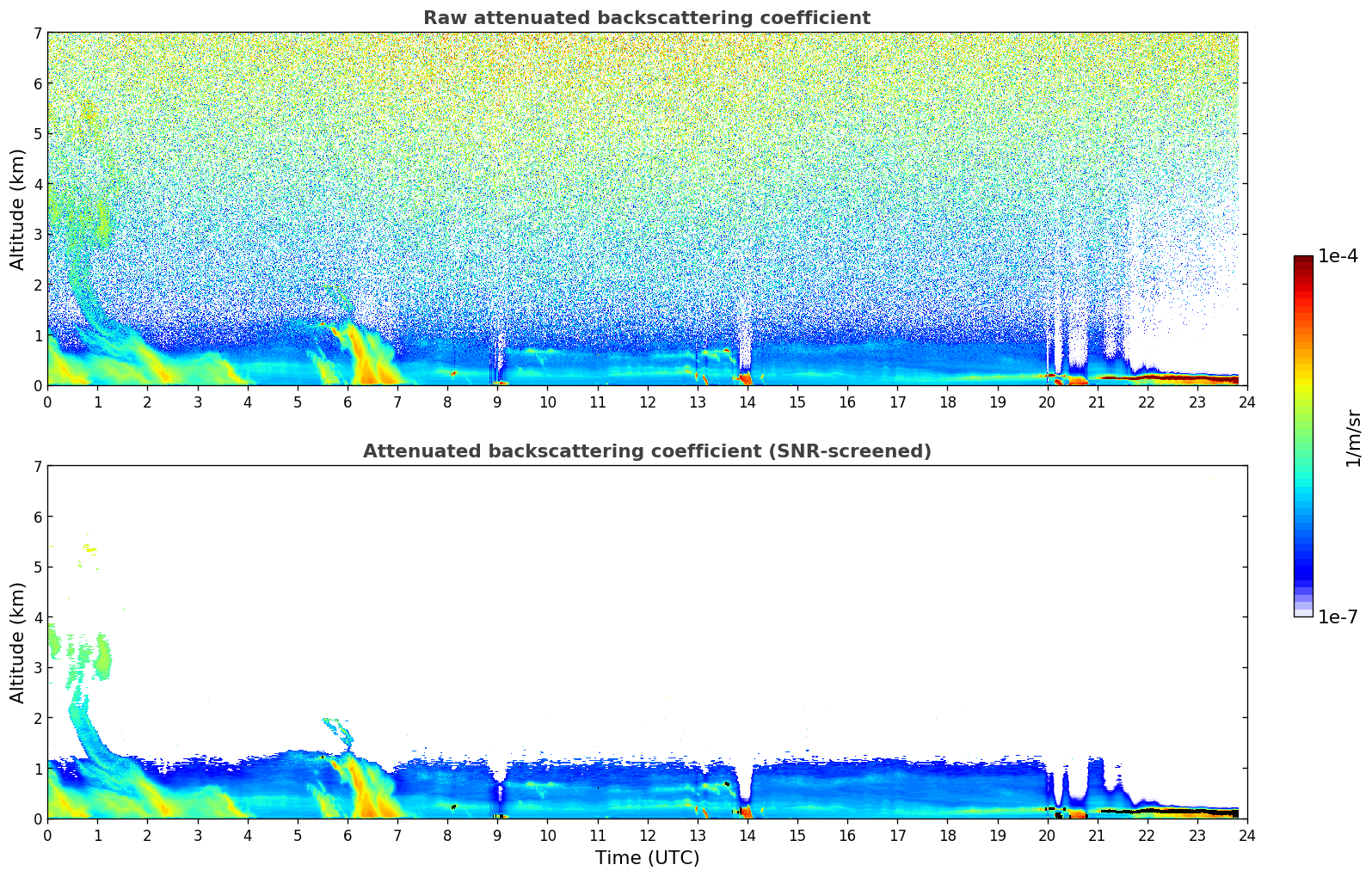Click the green cloud near 3 km altitude in the bottom plot
Viewport: 1372px width, 877px height.
pos(103,657)
